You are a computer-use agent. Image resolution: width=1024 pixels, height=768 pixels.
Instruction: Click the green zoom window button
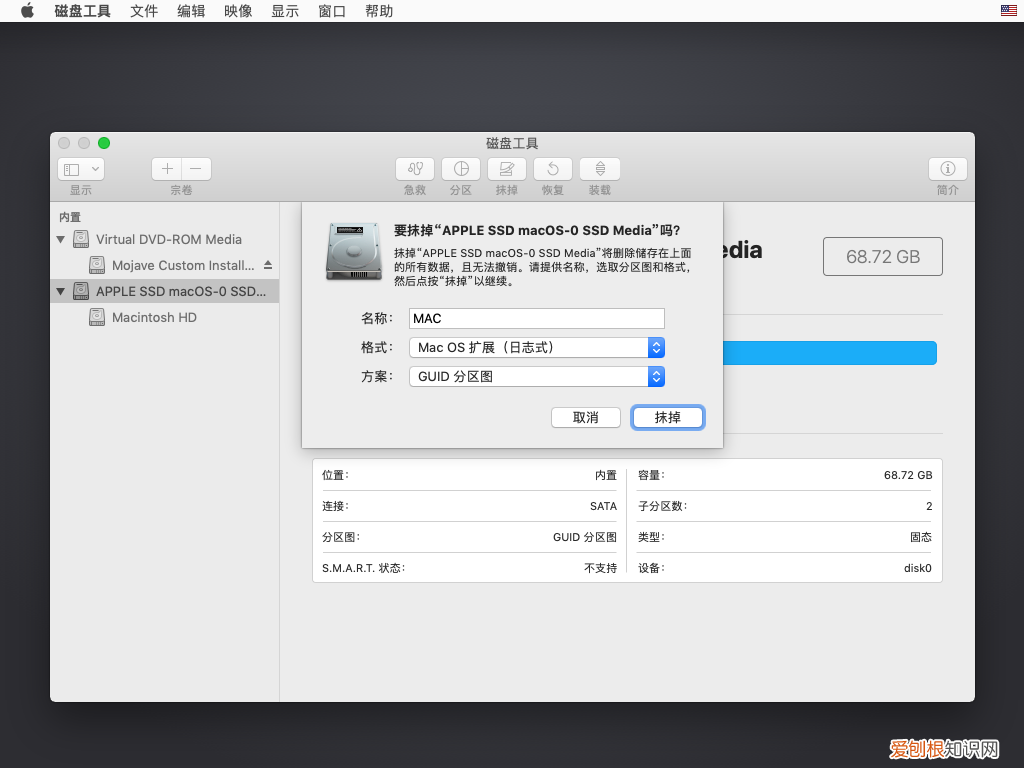click(x=104, y=143)
